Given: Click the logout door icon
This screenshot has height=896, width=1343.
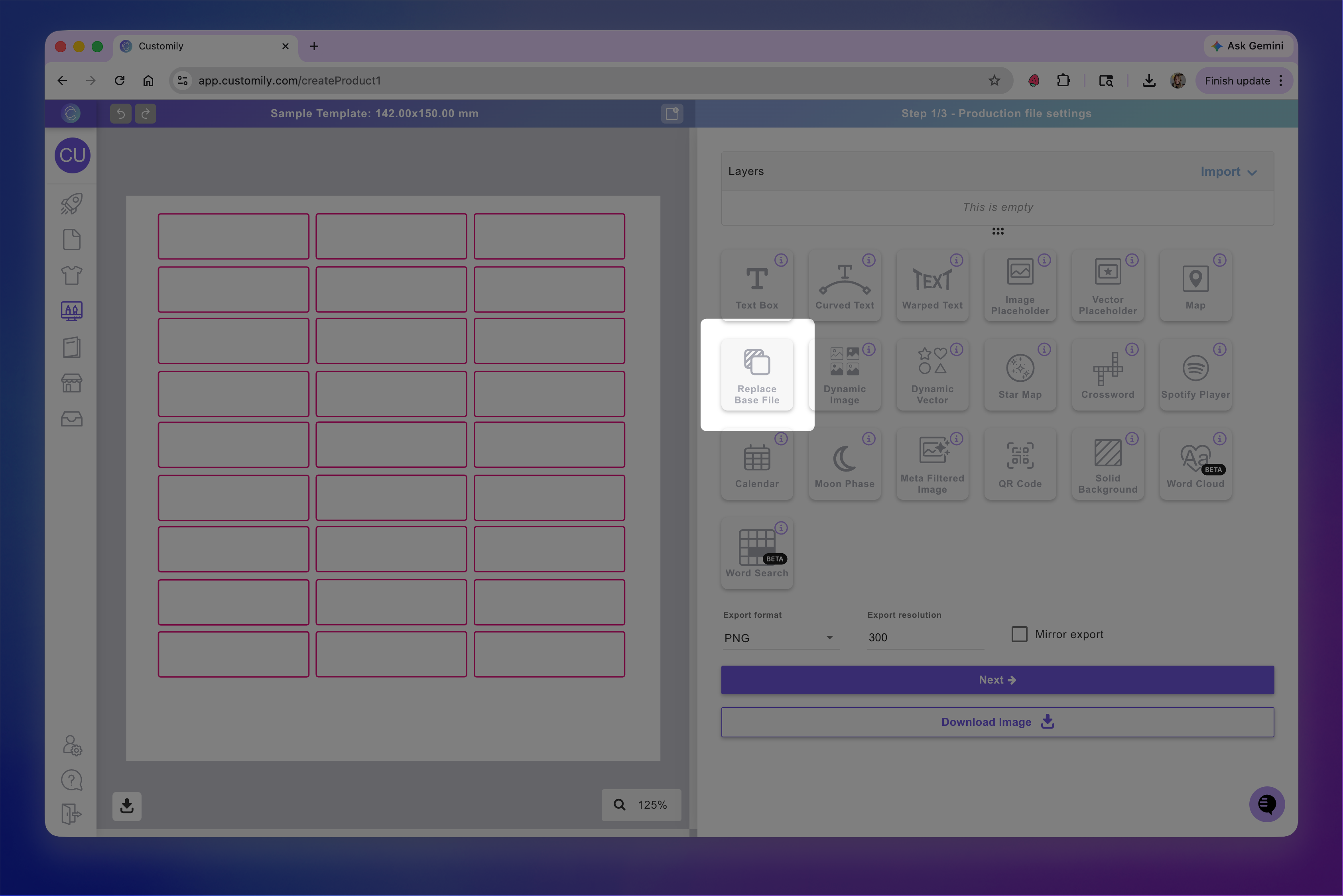Looking at the screenshot, I should [x=71, y=814].
